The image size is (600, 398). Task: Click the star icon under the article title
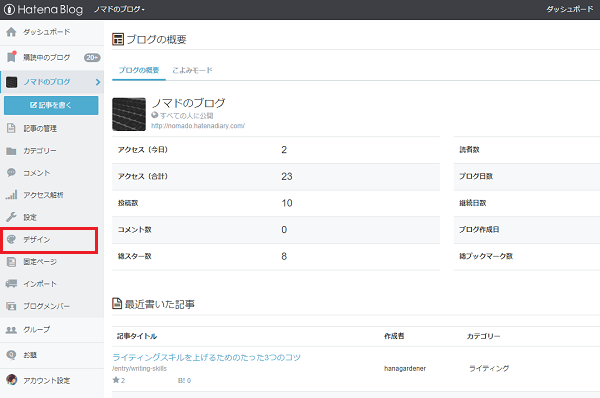(x=116, y=380)
